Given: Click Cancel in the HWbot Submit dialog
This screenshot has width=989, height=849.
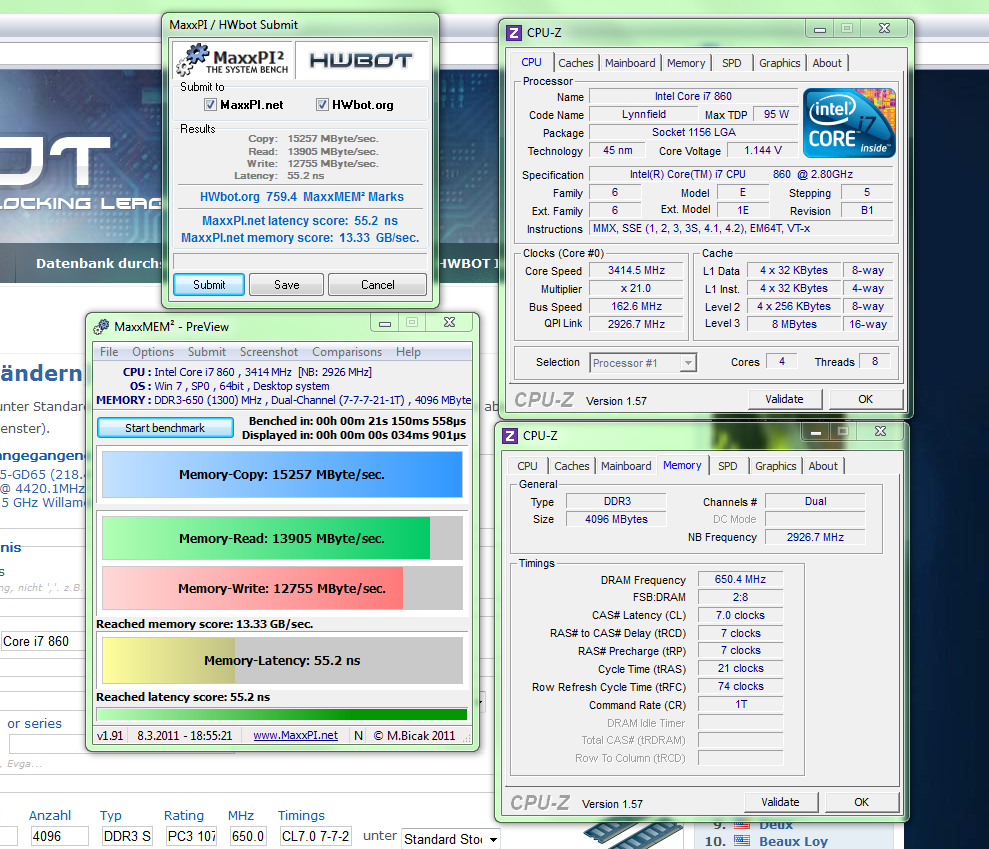Looking at the screenshot, I should pyautogui.click(x=377, y=284).
